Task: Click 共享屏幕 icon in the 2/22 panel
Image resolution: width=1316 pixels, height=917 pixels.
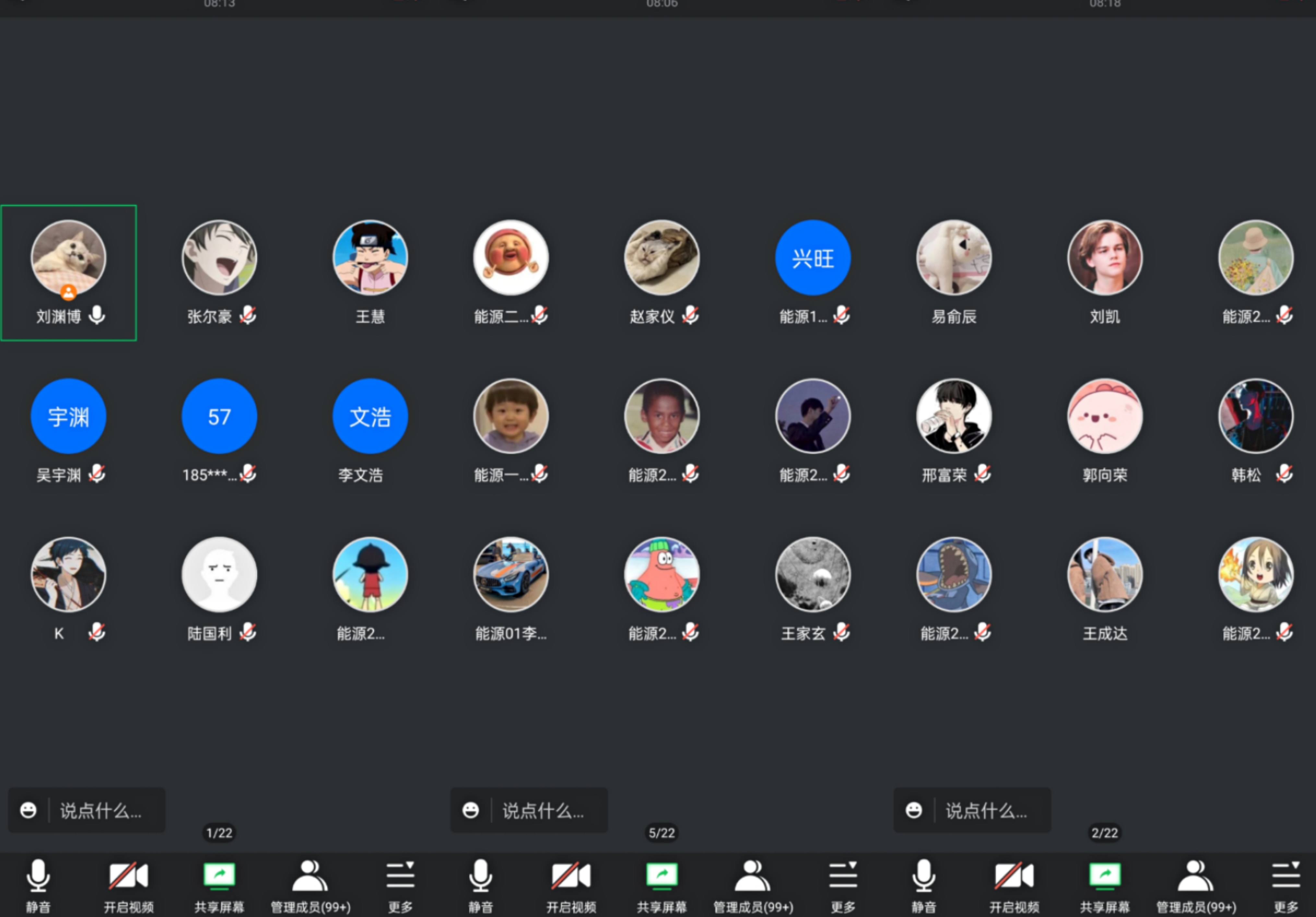Action: [1105, 876]
